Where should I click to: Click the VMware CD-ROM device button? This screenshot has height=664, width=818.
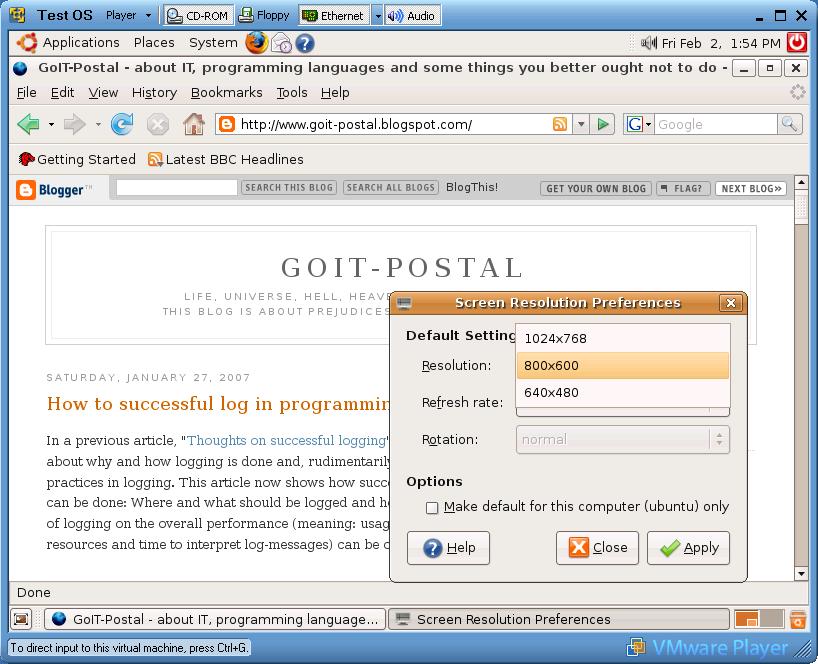[x=198, y=16]
